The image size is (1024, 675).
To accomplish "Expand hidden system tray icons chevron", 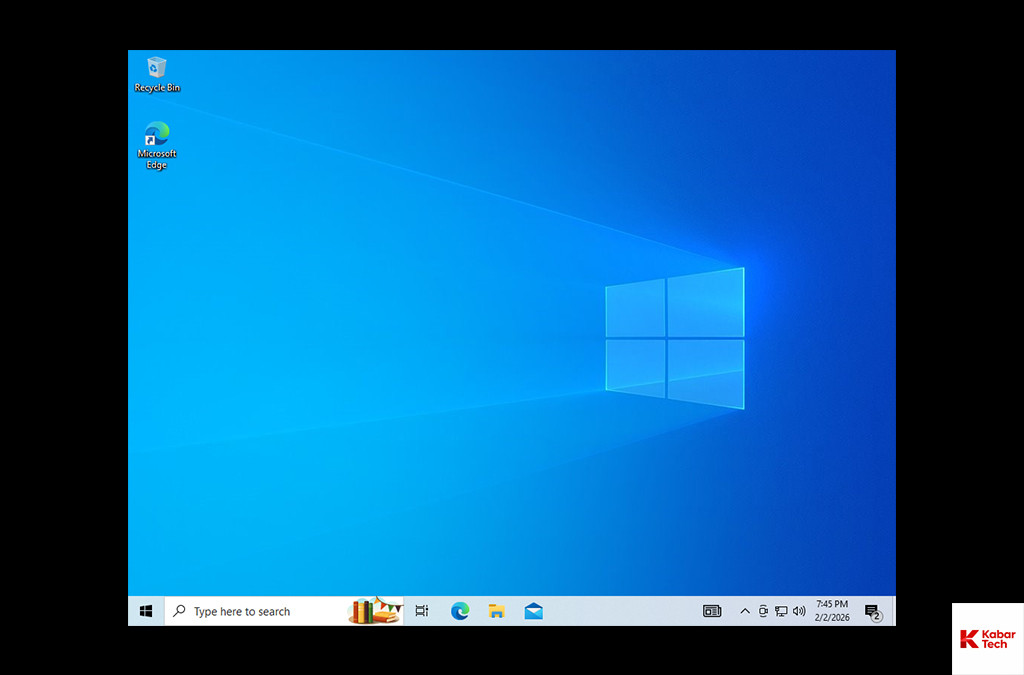I will (x=745, y=611).
